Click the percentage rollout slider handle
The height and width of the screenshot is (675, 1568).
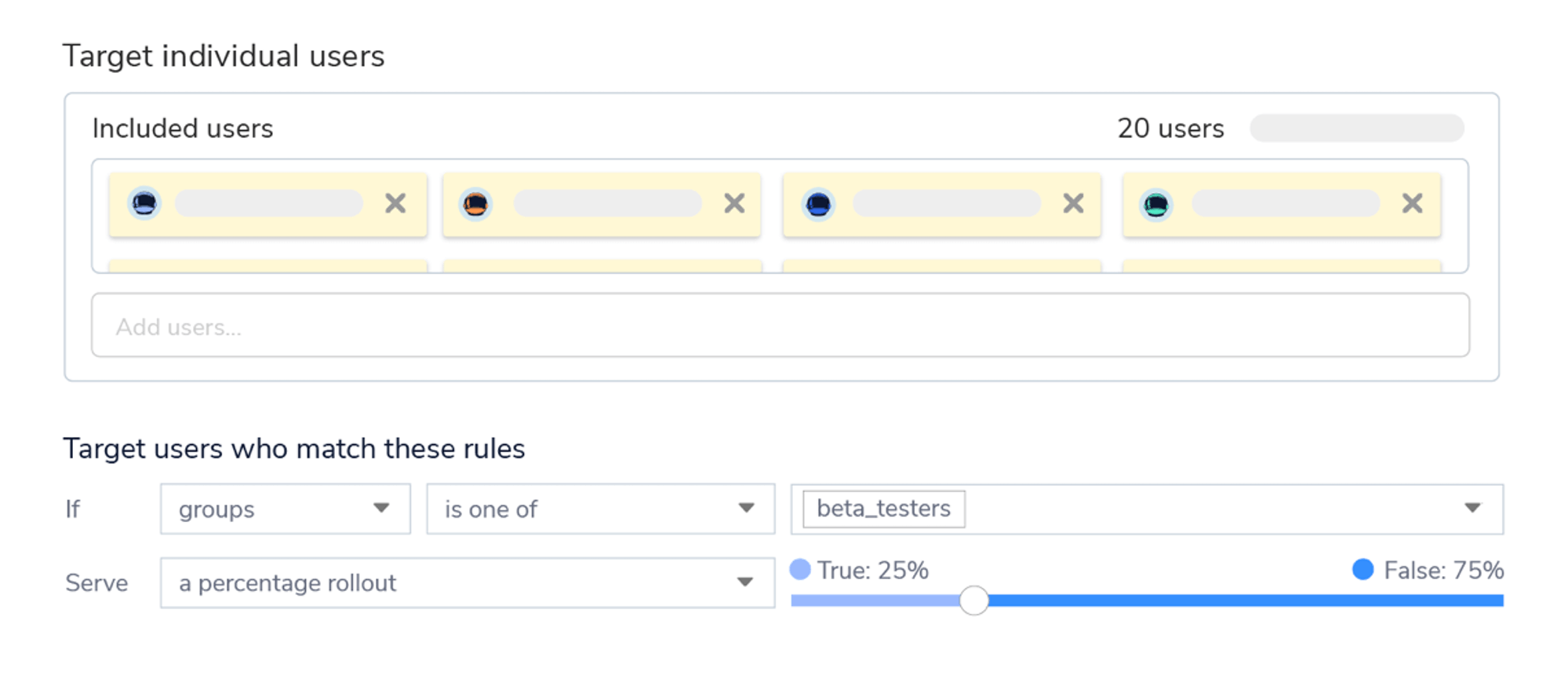(x=973, y=600)
